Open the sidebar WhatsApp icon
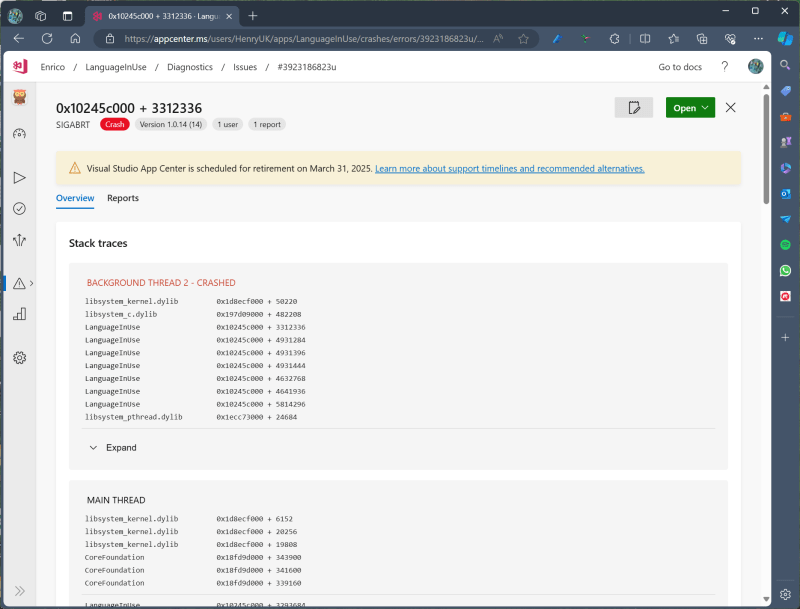The image size is (800, 609). click(x=785, y=270)
